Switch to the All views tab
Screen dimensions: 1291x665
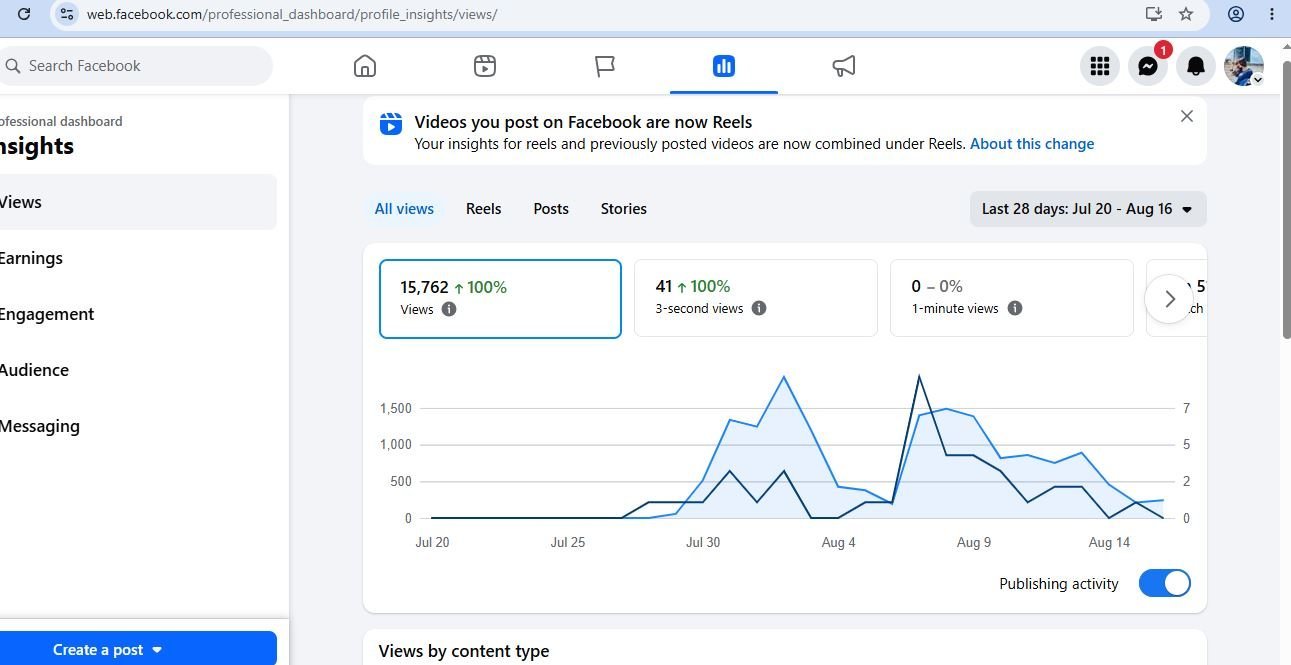[404, 209]
